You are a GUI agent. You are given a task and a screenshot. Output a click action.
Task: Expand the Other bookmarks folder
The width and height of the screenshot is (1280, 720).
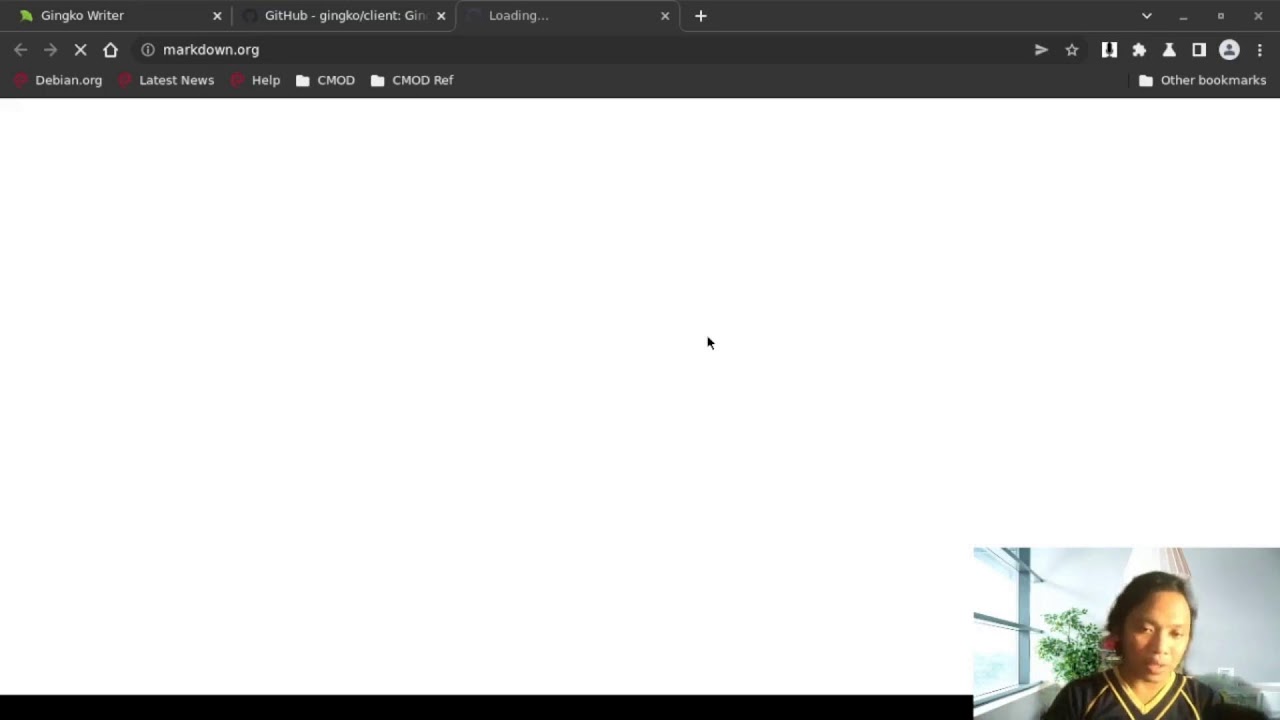coord(1203,81)
